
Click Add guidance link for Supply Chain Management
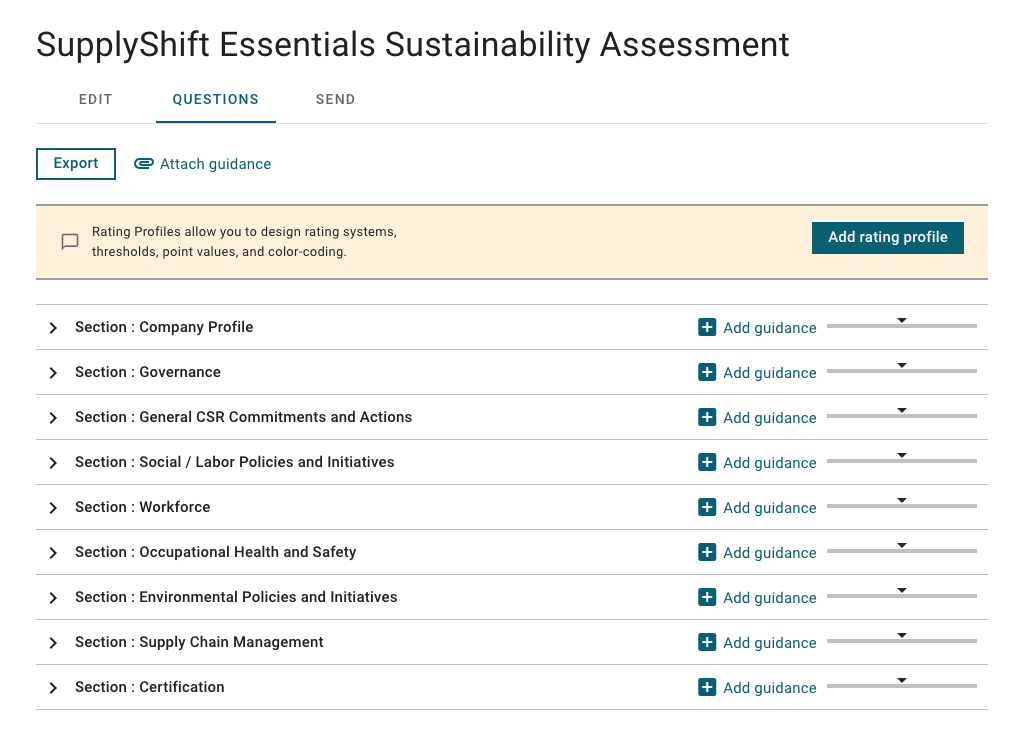pos(770,642)
